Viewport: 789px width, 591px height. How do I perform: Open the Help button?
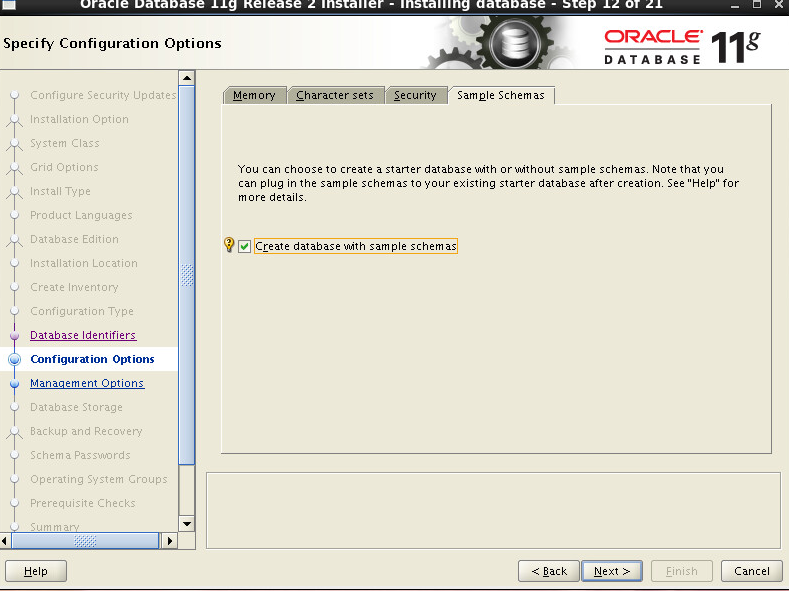pos(36,571)
